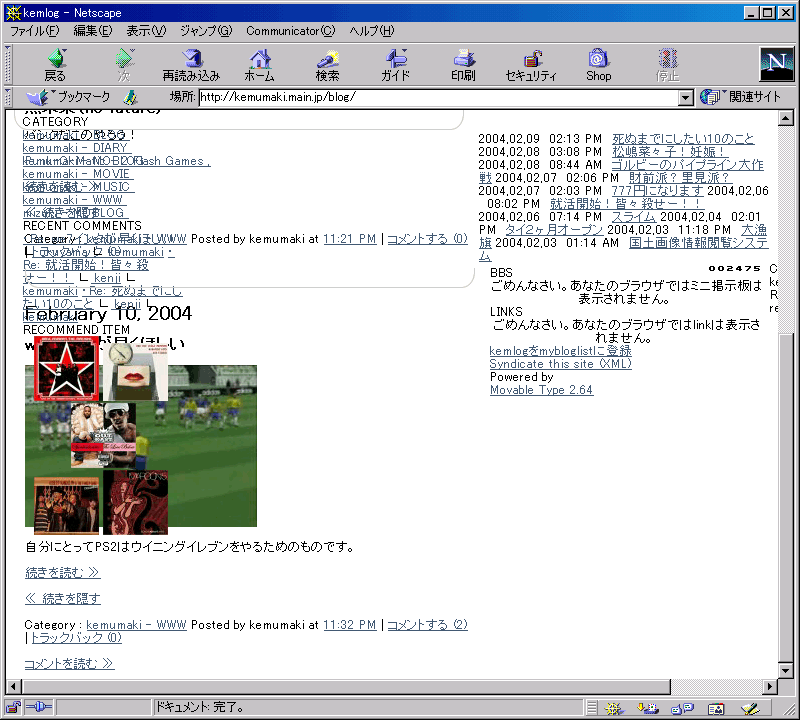Click the 続きを読む » link
The height and width of the screenshot is (720, 800).
[x=62, y=573]
